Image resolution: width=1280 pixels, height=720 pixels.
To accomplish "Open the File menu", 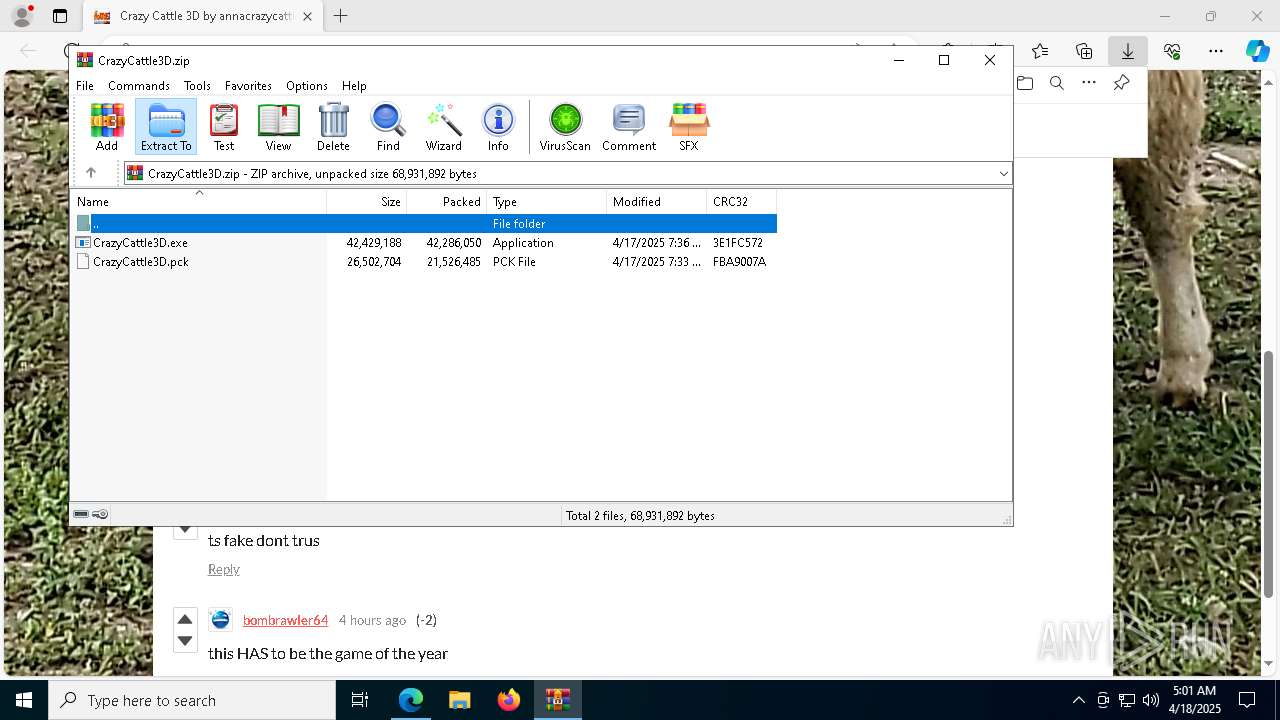I will click(85, 86).
